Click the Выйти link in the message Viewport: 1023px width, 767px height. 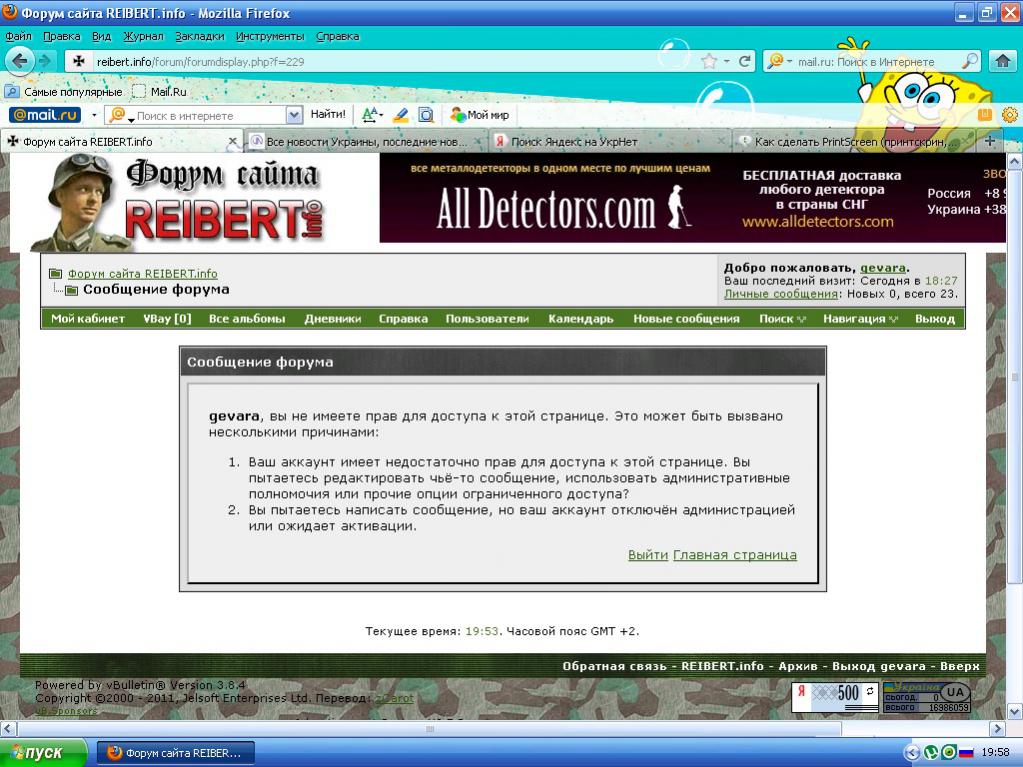[x=648, y=554]
